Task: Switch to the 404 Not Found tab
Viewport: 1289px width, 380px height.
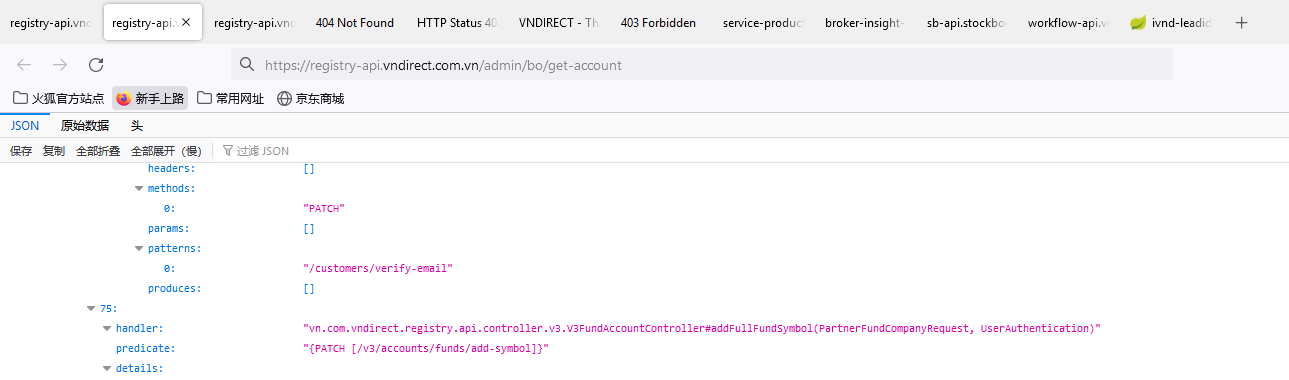Action: point(354,22)
